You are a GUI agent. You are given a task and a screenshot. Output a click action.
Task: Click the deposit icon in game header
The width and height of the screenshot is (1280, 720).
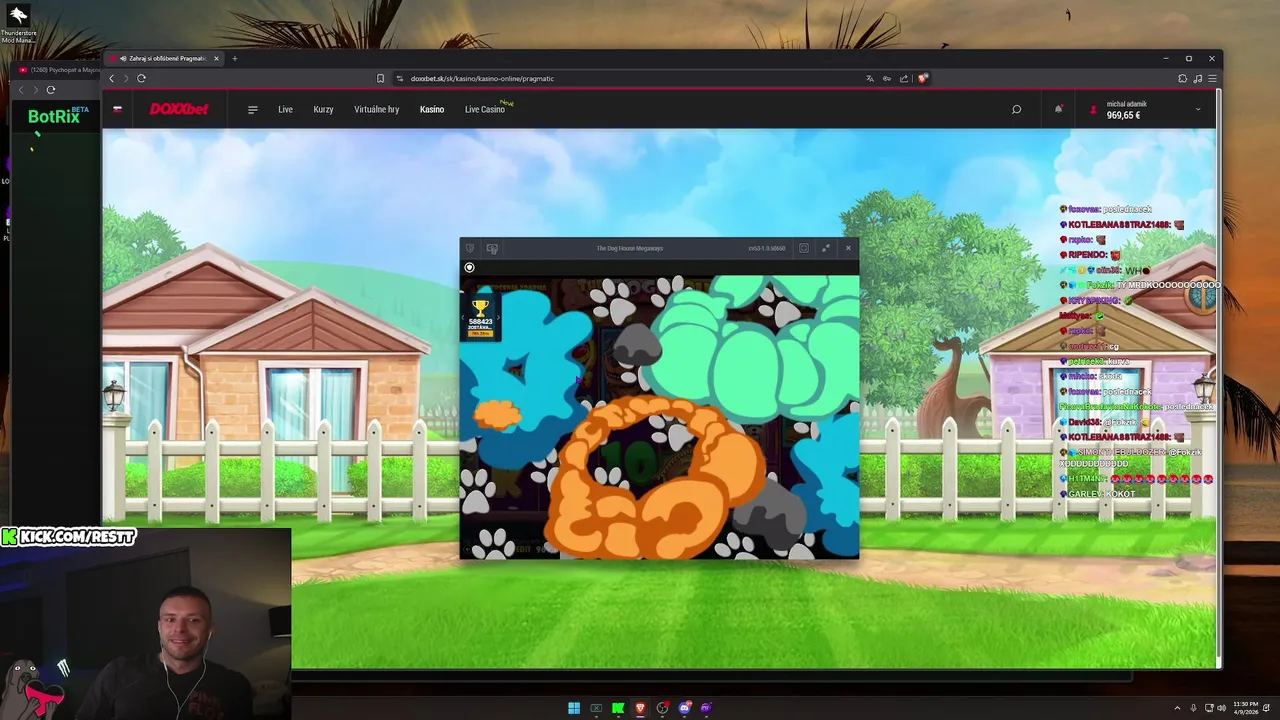pyautogui.click(x=492, y=248)
